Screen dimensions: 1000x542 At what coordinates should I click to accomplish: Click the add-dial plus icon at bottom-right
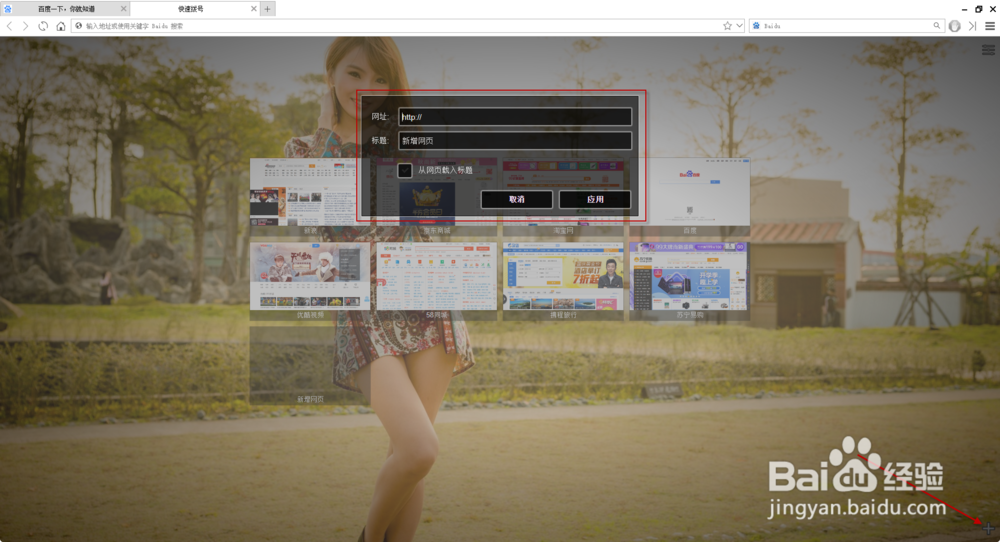988,528
